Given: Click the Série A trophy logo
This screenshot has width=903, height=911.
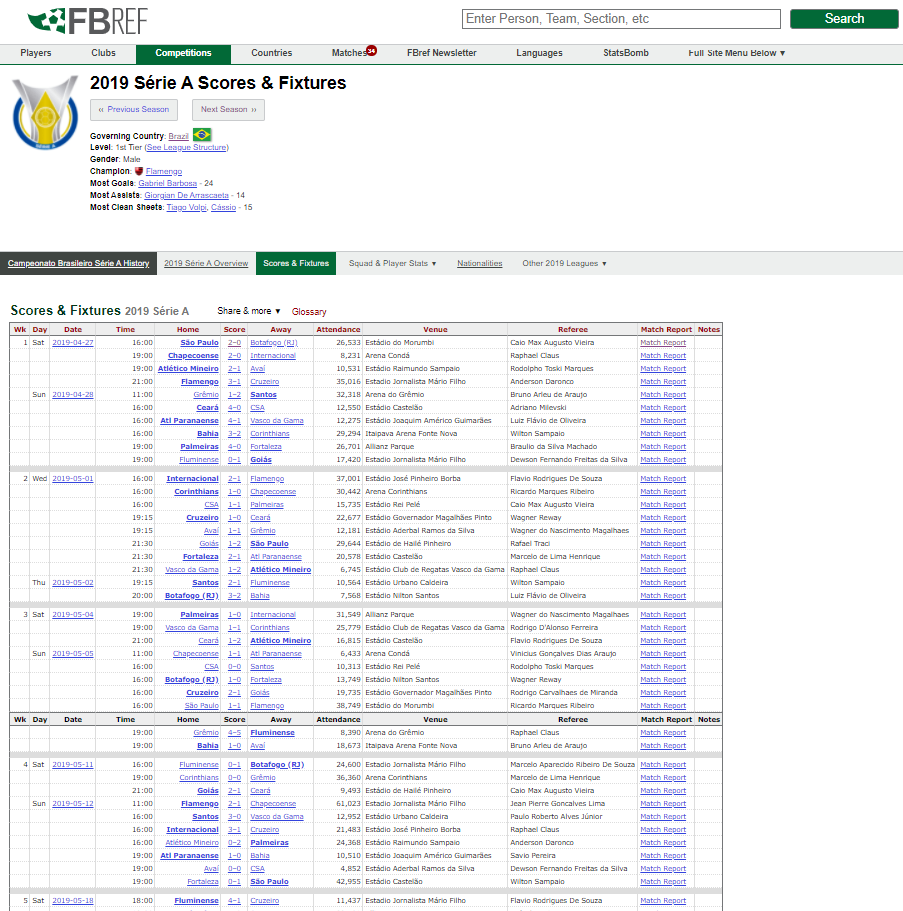Looking at the screenshot, I should (45, 112).
